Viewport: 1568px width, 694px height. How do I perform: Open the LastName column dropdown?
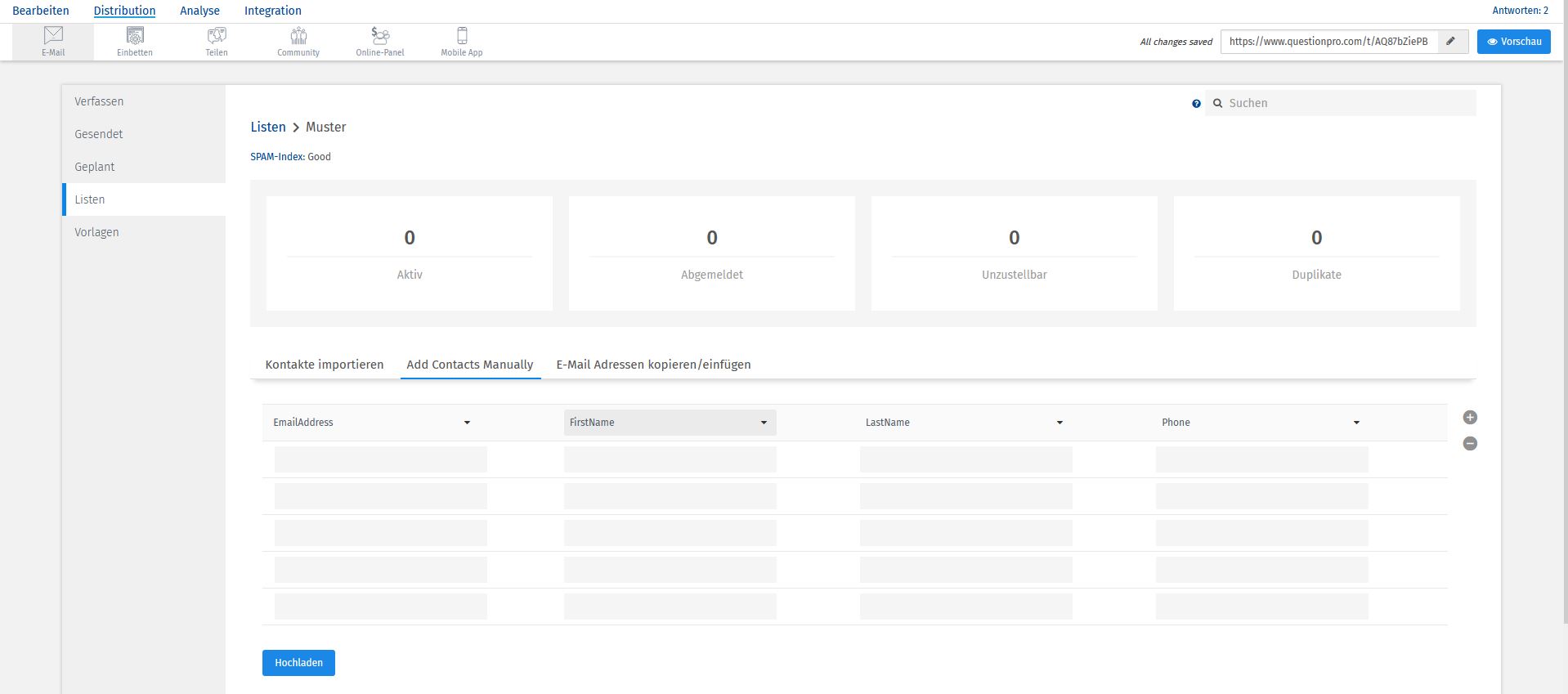click(x=1060, y=423)
